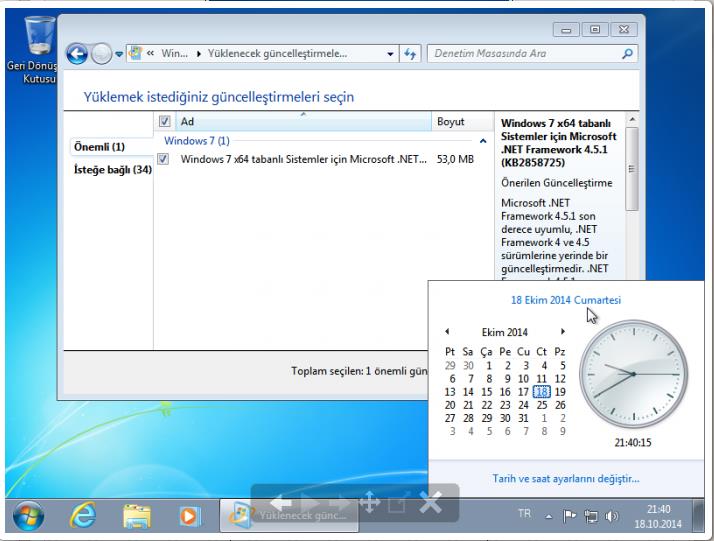Toggle the select-all checkbox in header row

click(164, 121)
